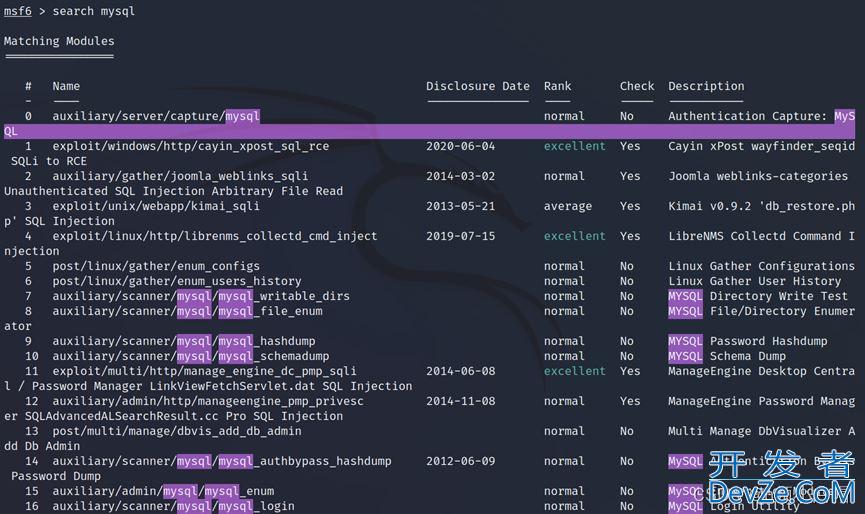
Task: Click 'Linux Gather User History' description
Action: coord(755,281)
